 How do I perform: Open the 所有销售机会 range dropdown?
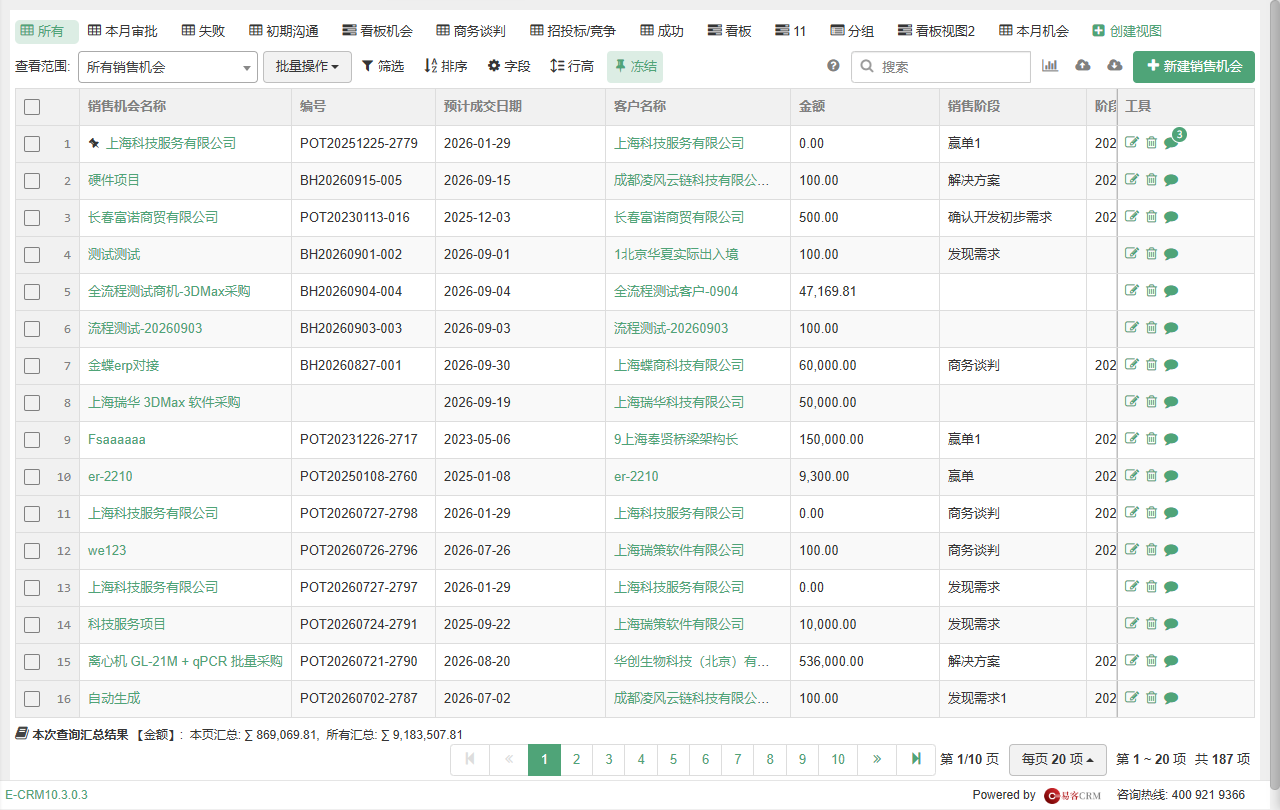pos(168,67)
